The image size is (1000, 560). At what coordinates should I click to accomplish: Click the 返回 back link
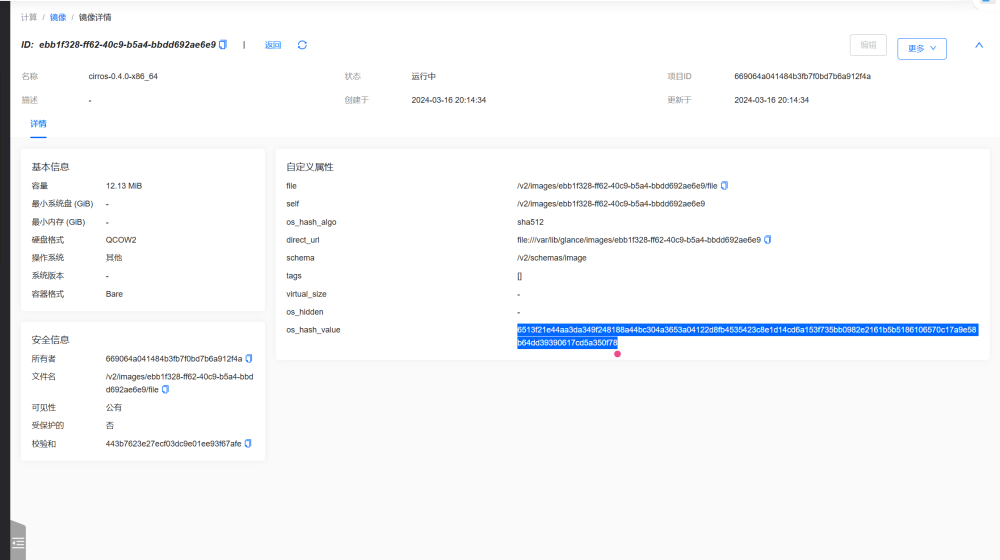(x=273, y=45)
